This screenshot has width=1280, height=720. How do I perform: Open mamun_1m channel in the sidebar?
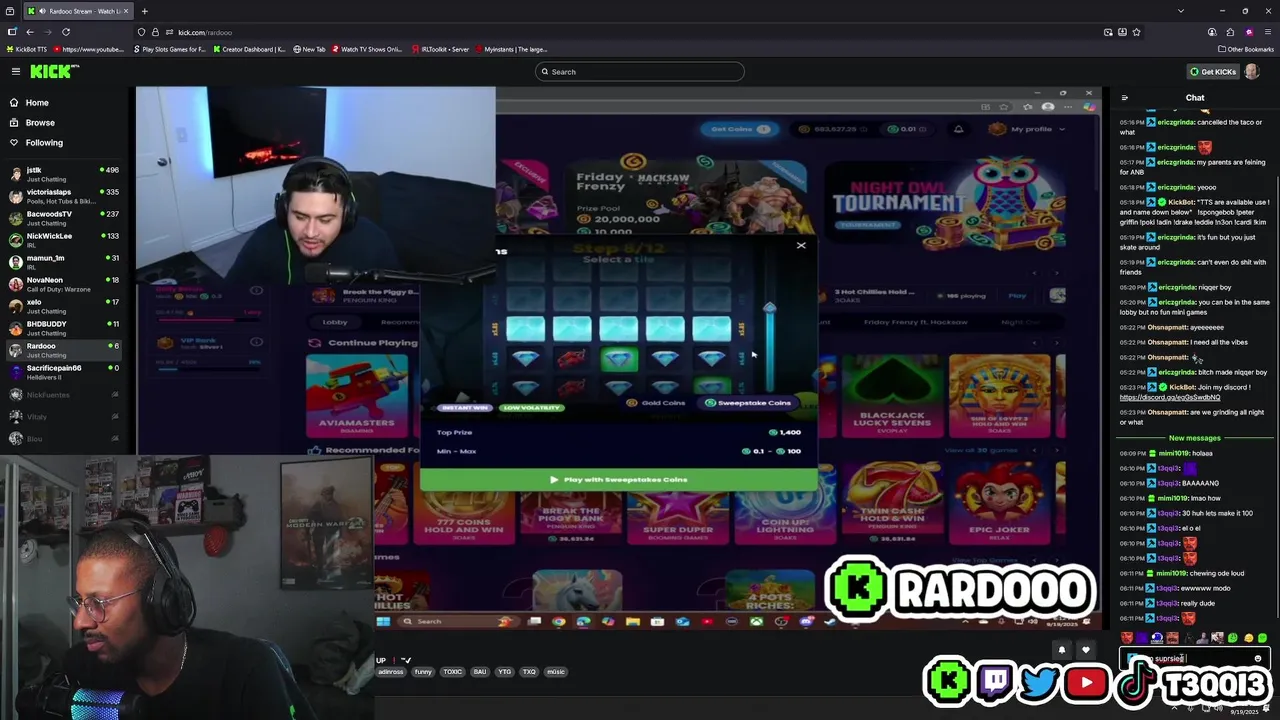coord(66,262)
